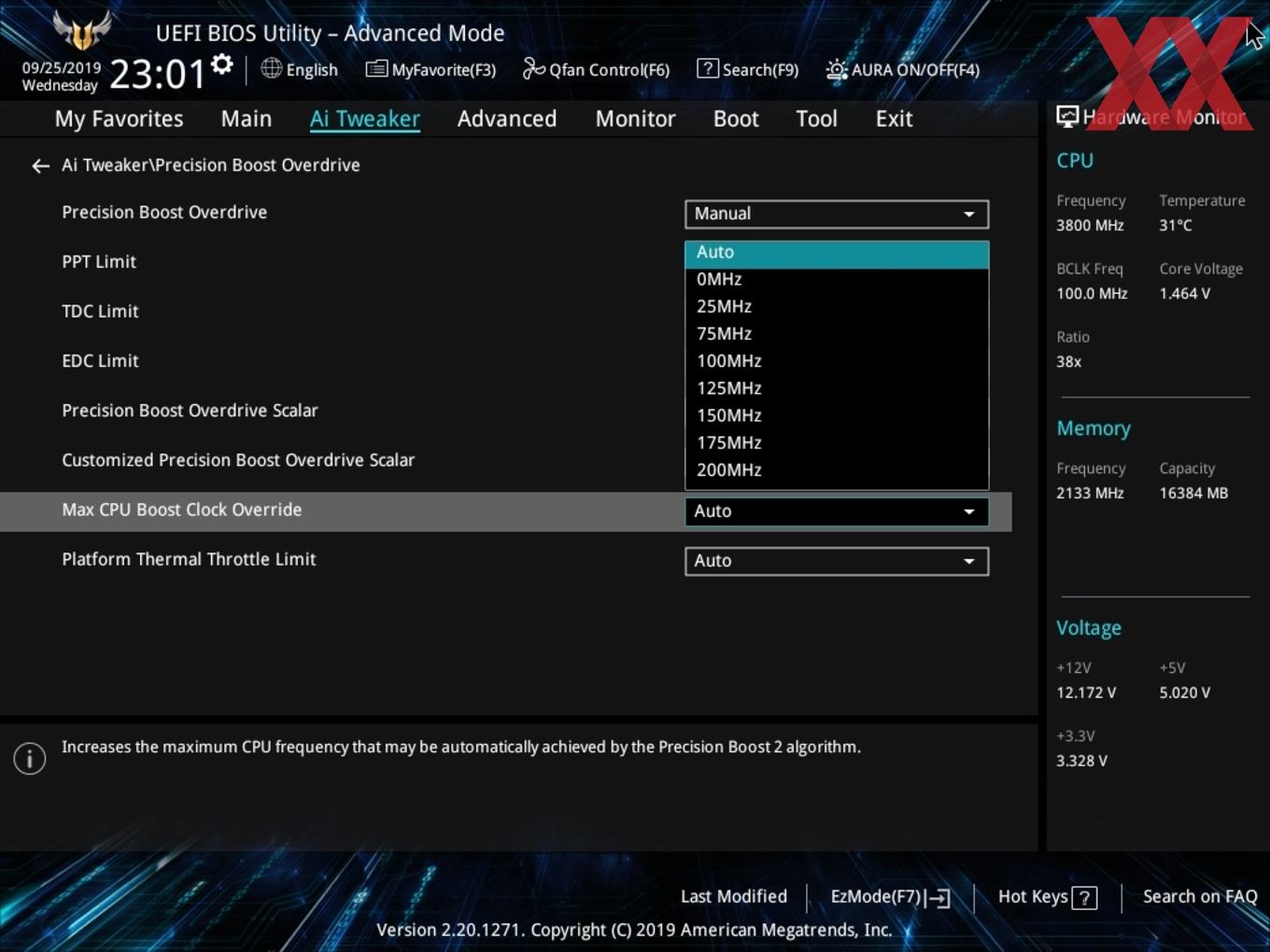This screenshot has height=952, width=1270.
Task: Click the +12V reading 12.172 V
Action: pos(1086,693)
